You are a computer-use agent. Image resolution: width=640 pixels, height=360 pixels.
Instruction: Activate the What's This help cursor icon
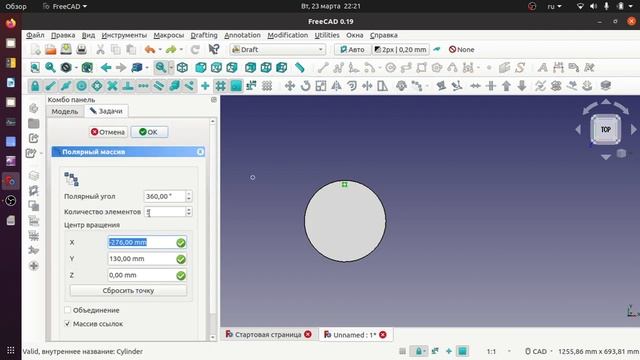click(x=214, y=50)
